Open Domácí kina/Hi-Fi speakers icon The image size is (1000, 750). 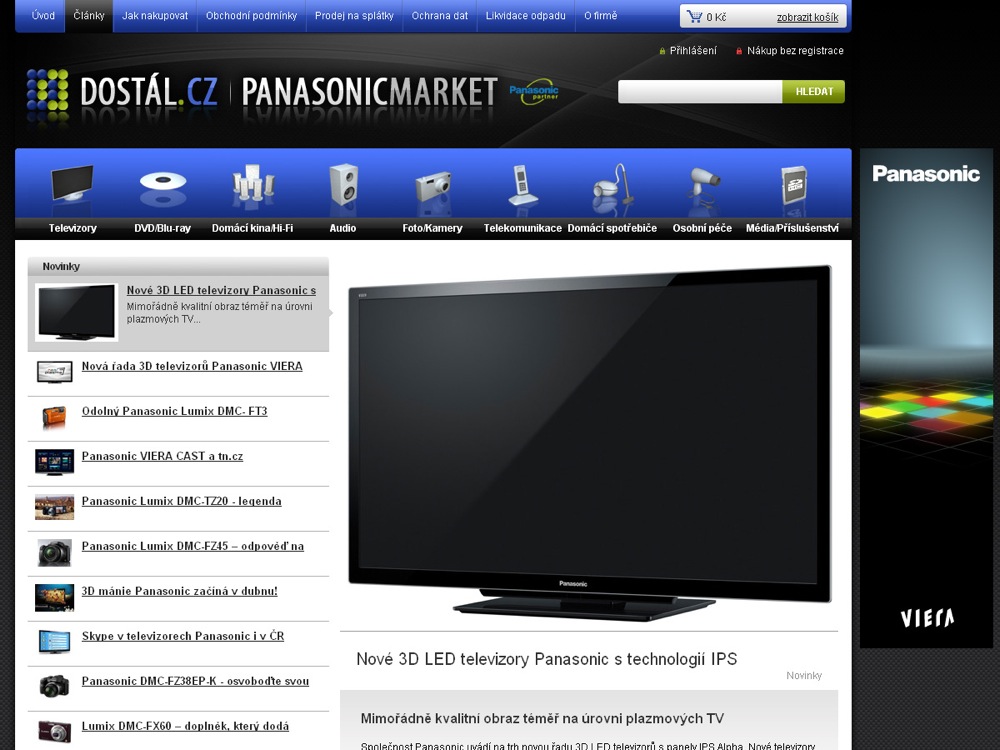pos(252,187)
